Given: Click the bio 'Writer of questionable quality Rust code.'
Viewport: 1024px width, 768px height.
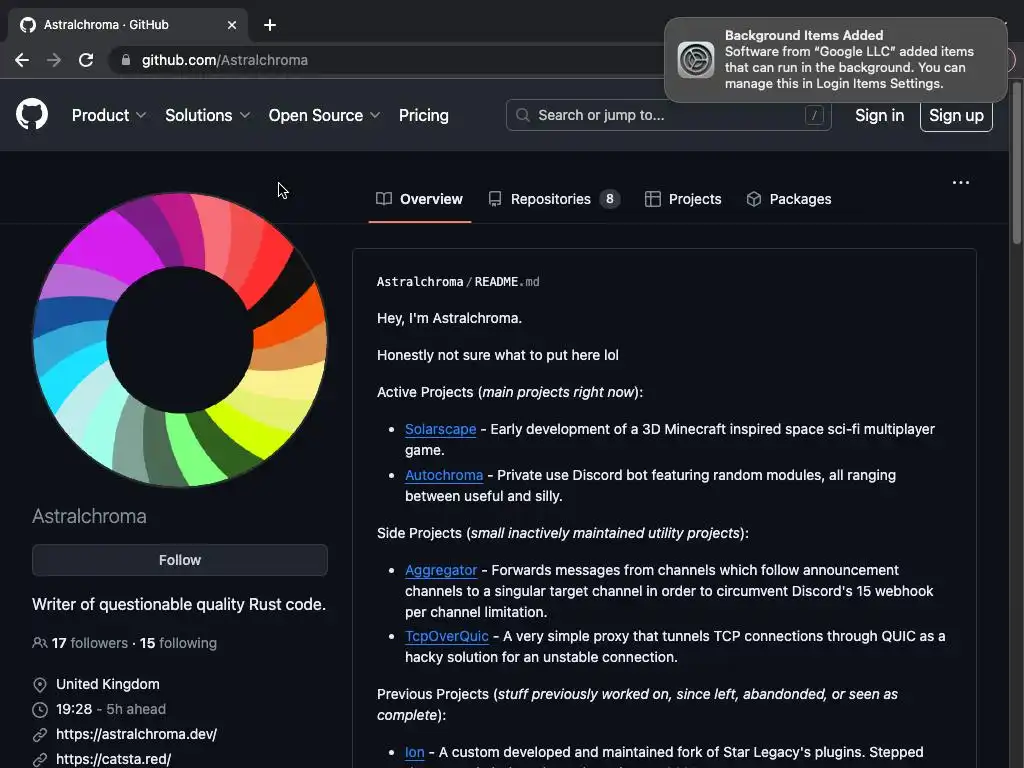Looking at the screenshot, I should [179, 604].
